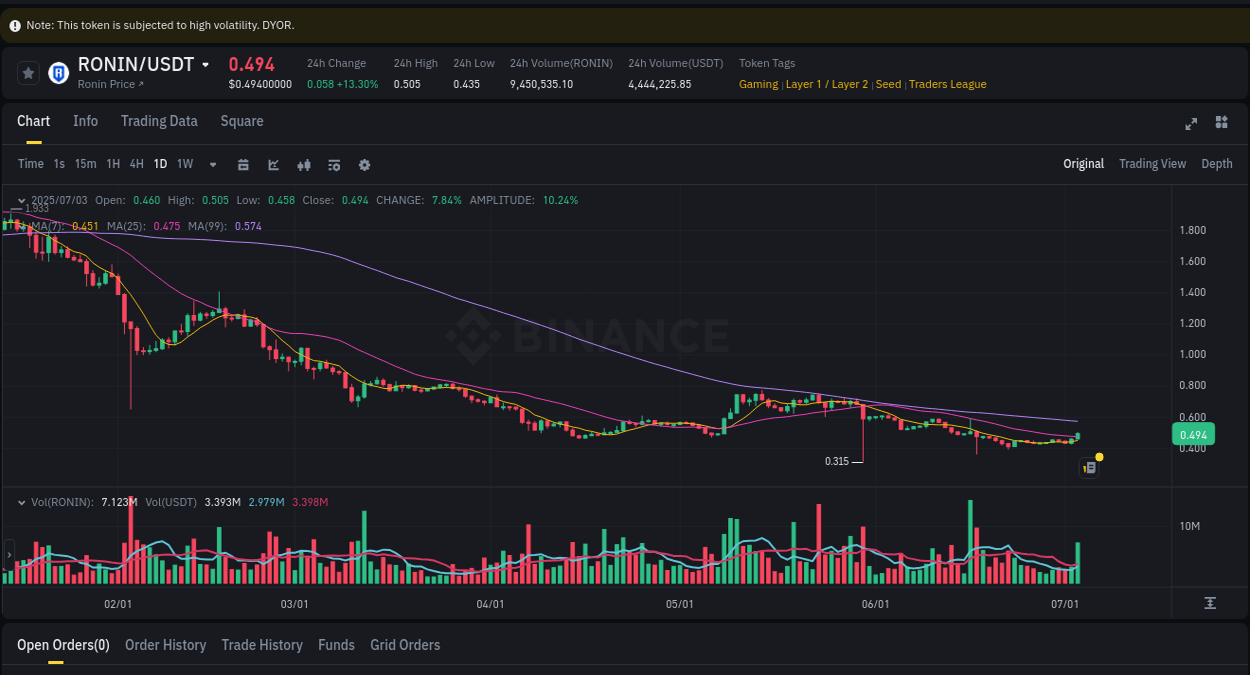The image size is (1250, 675).
Task: Switch to the Trading Data tab
Action: [159, 121]
